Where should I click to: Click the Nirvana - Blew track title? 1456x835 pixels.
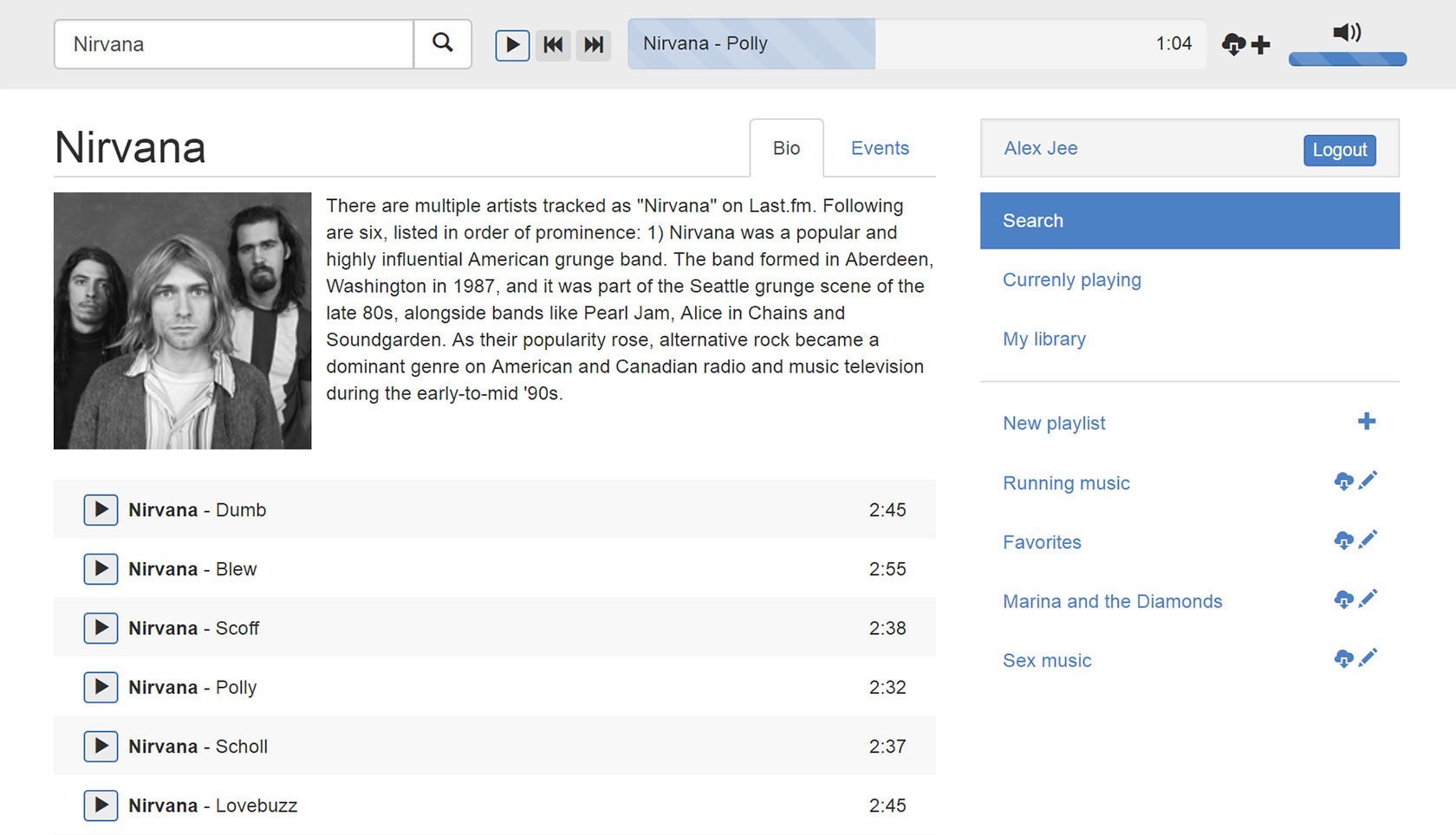click(192, 569)
